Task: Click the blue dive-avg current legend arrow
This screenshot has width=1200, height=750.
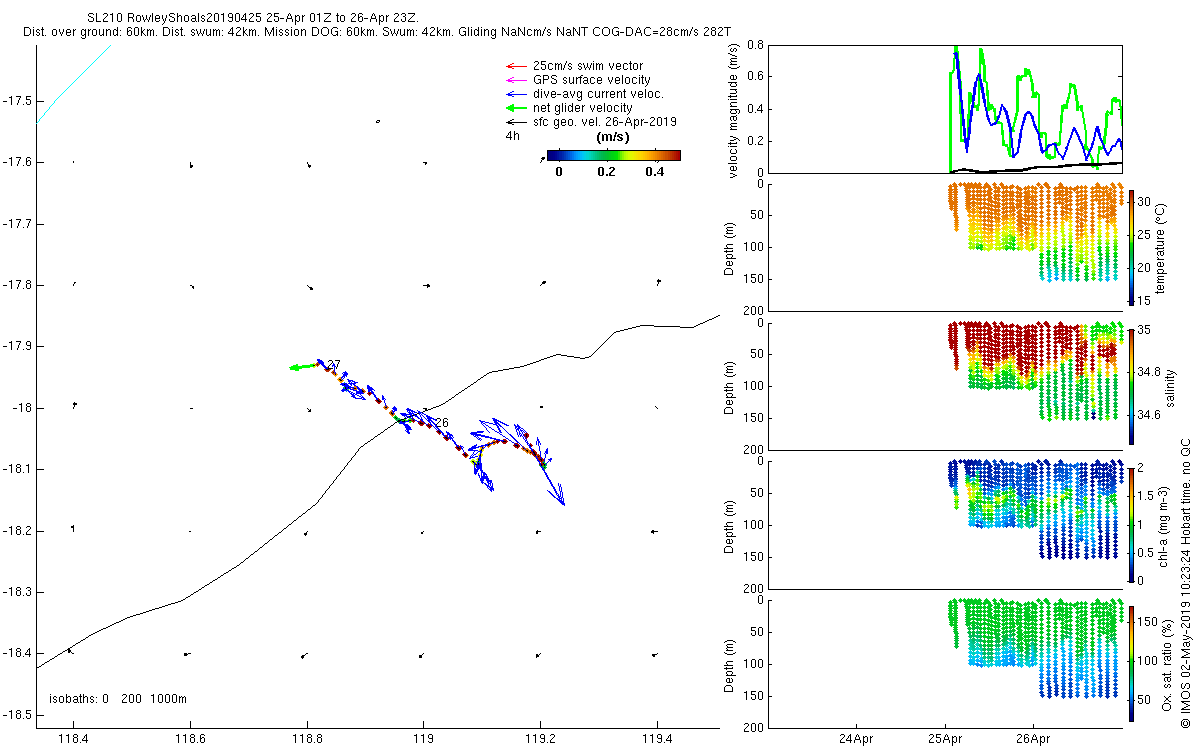Action: (516, 93)
